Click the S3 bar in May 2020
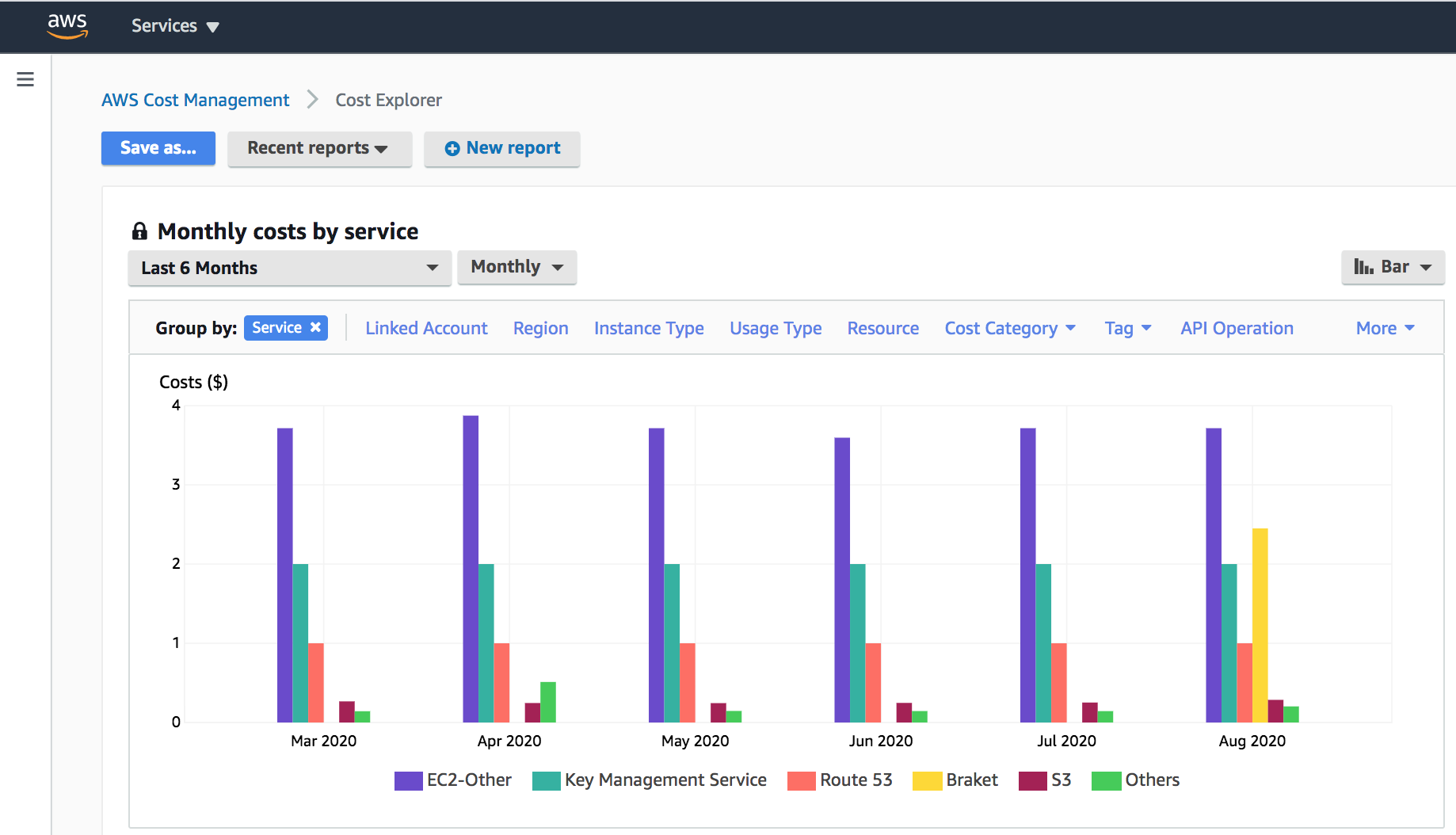This screenshot has width=1456, height=835. pyautogui.click(x=718, y=712)
